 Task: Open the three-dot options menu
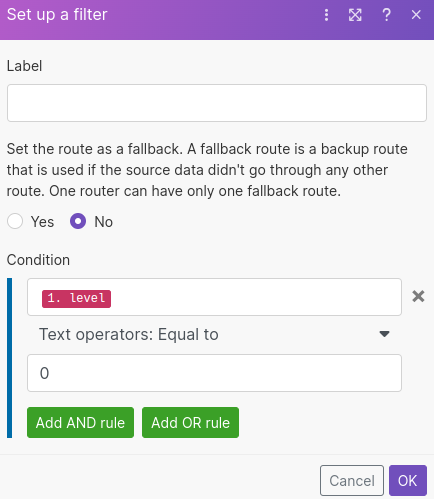tap(326, 15)
